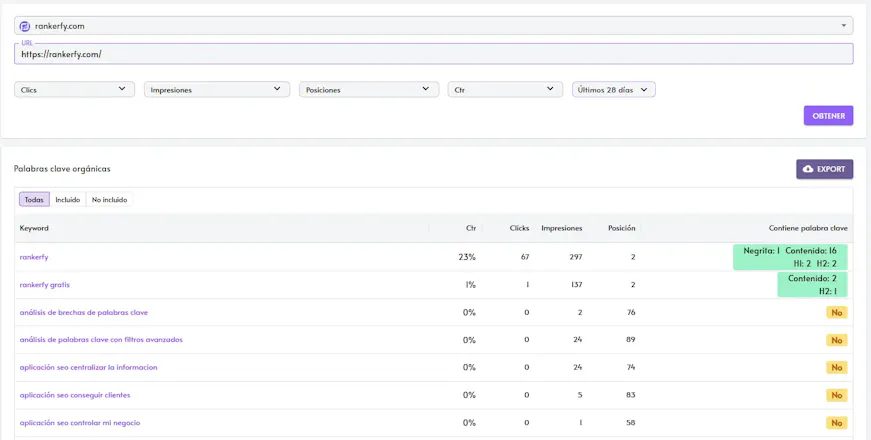Open the Últimos 28 días date range dropdown
The width and height of the screenshot is (871, 440).
(x=614, y=89)
